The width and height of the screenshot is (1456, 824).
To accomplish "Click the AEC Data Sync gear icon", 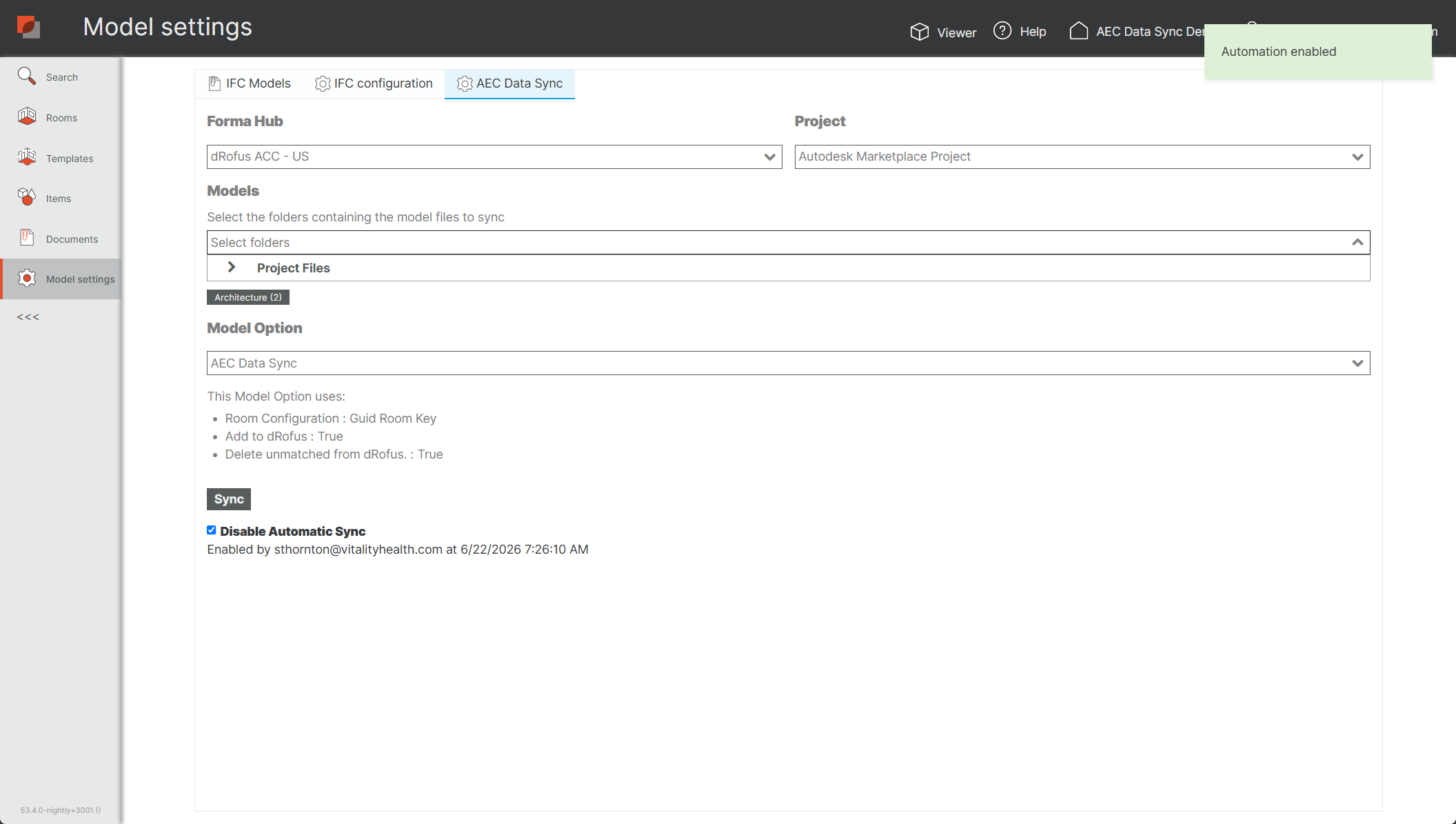I will pos(465,83).
